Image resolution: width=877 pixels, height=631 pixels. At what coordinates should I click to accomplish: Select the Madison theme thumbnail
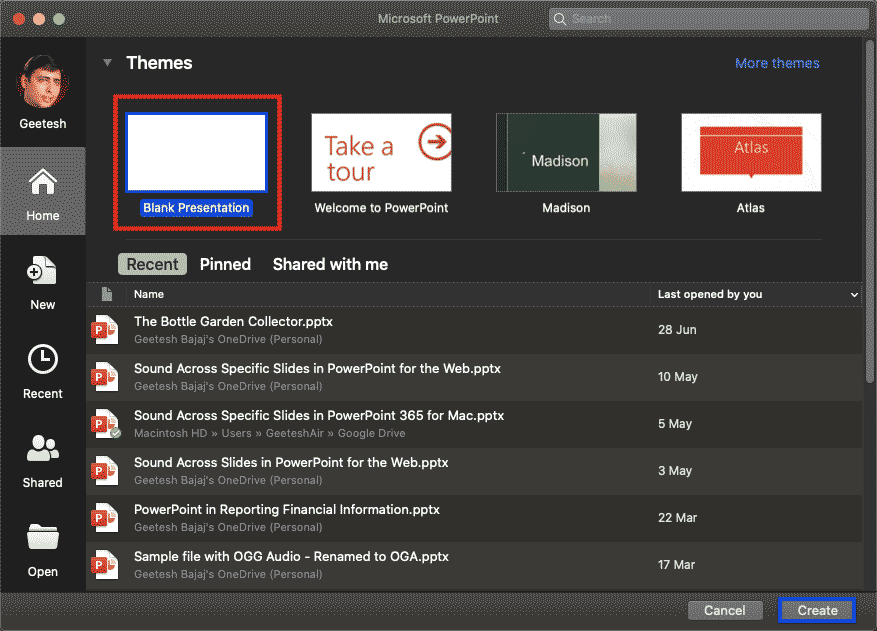(x=566, y=152)
